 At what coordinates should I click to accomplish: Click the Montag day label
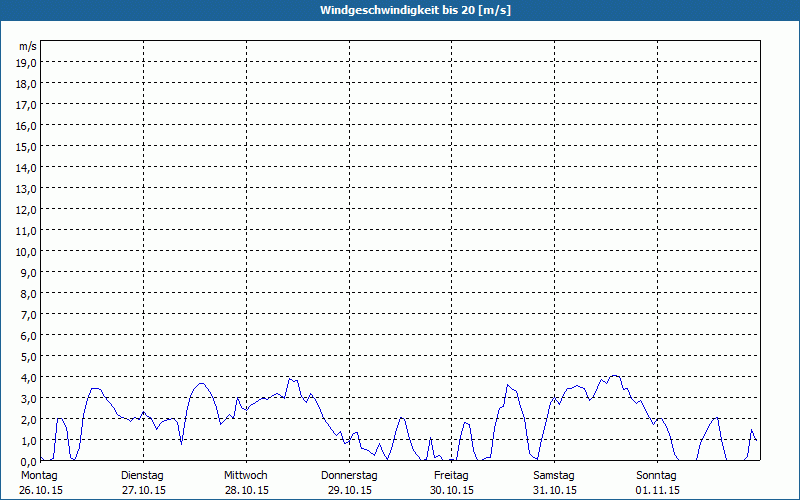pyautogui.click(x=39, y=476)
